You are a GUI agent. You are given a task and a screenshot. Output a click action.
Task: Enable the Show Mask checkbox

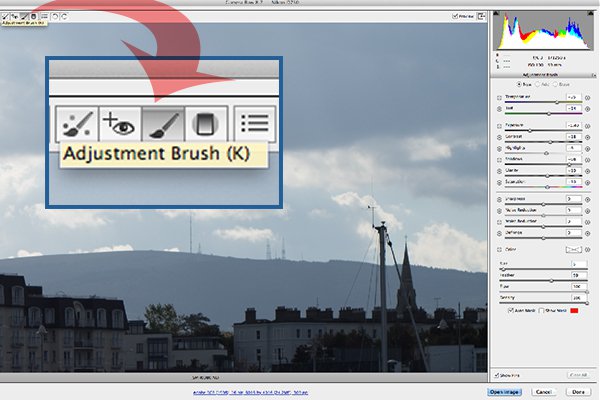tap(541, 310)
